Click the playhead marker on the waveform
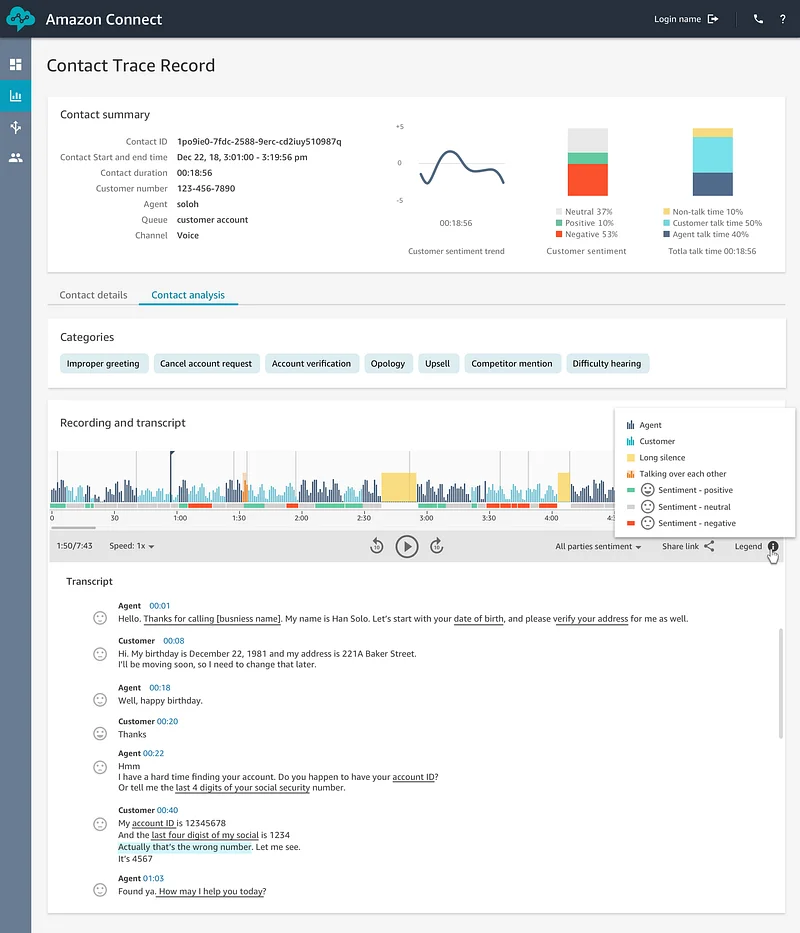The image size is (800, 933). coord(171,476)
